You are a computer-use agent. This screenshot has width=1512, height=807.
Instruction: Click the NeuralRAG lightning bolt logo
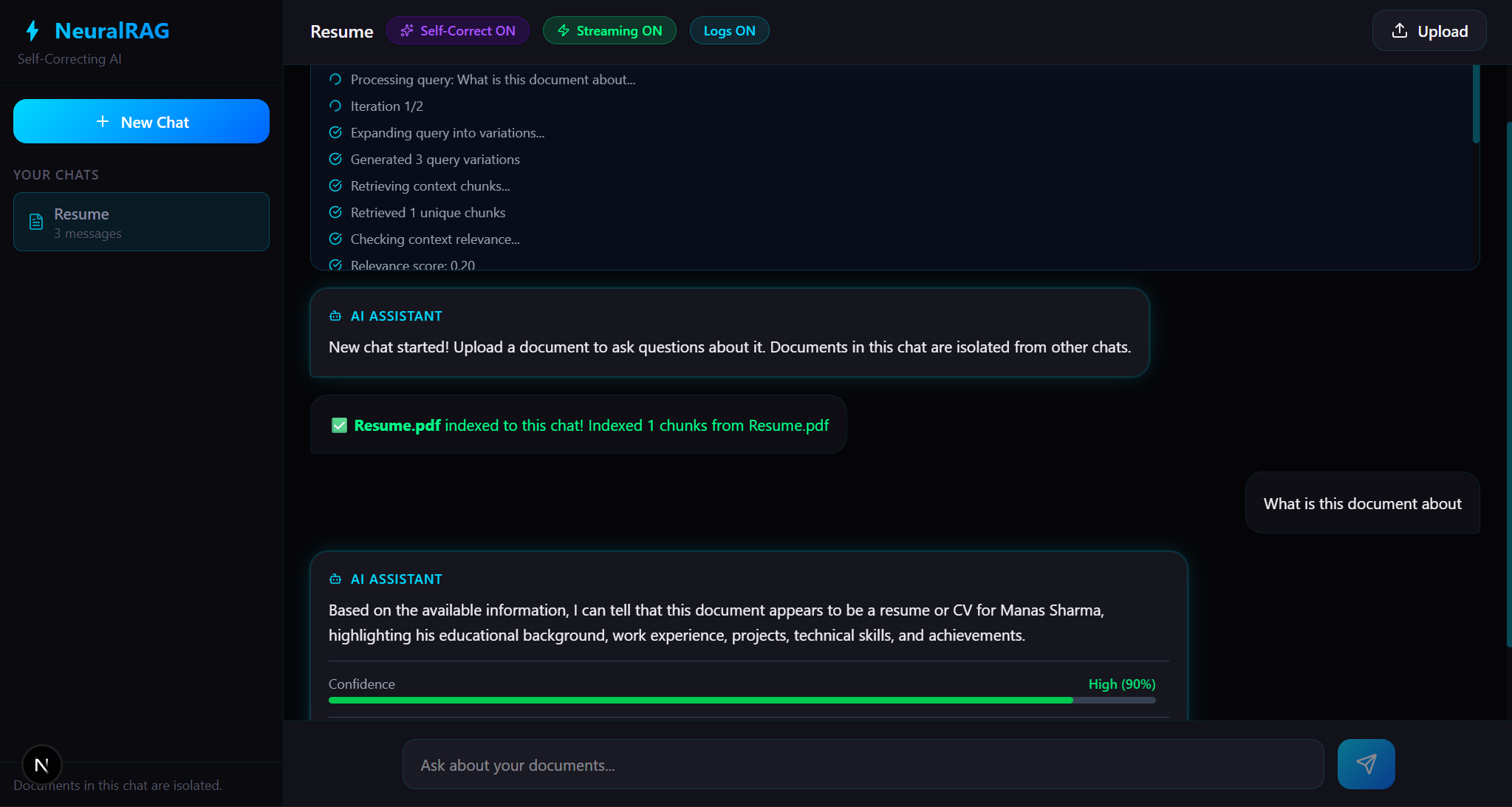33,30
